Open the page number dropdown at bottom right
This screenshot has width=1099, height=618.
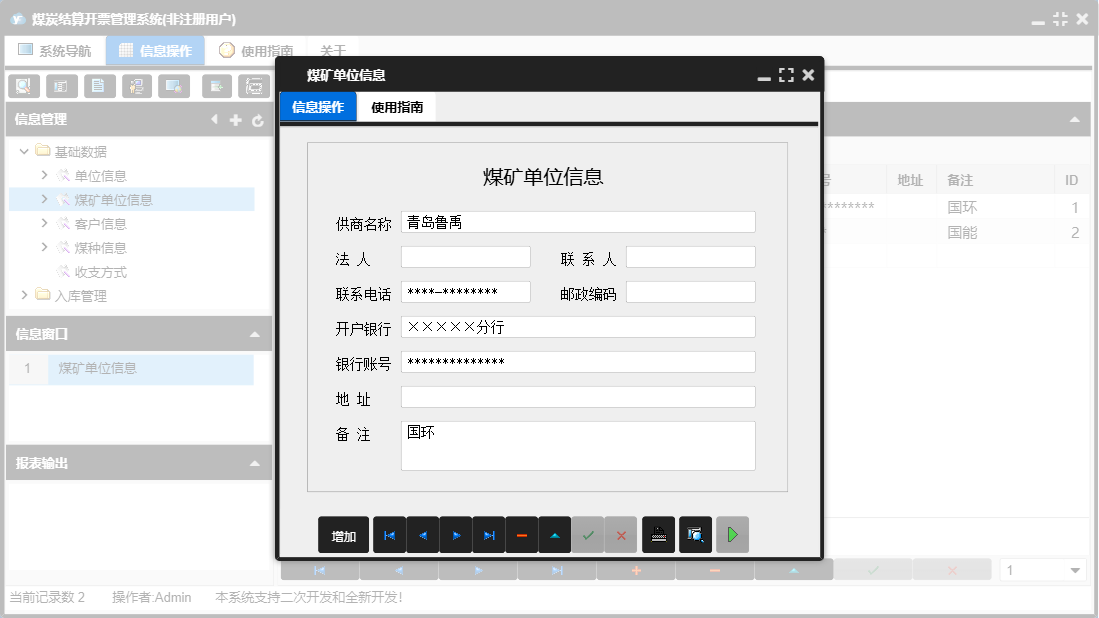click(1077, 568)
